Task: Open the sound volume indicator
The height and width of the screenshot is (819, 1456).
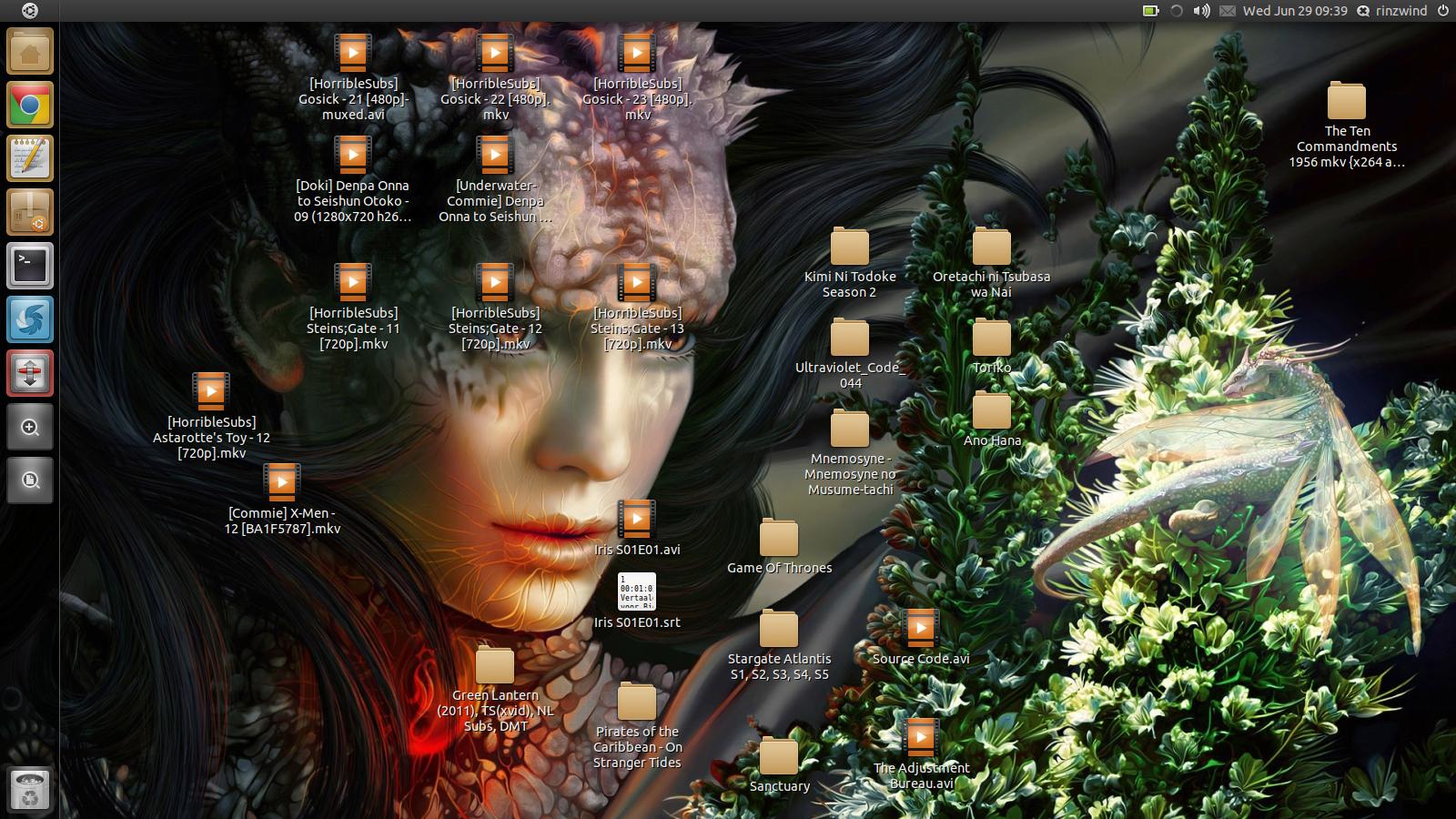Action: click(x=1201, y=11)
